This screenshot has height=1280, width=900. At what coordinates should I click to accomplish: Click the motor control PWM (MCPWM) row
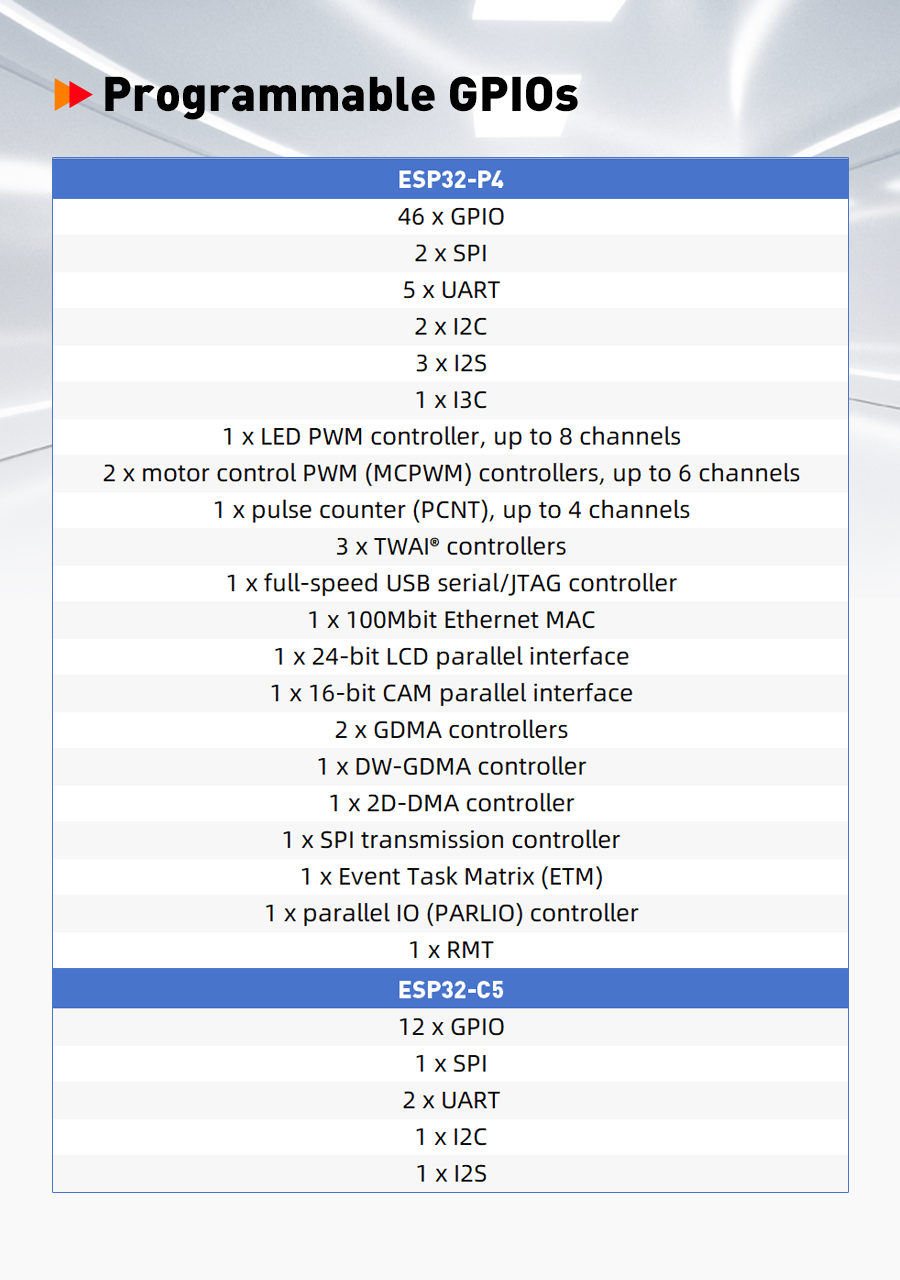click(450, 473)
